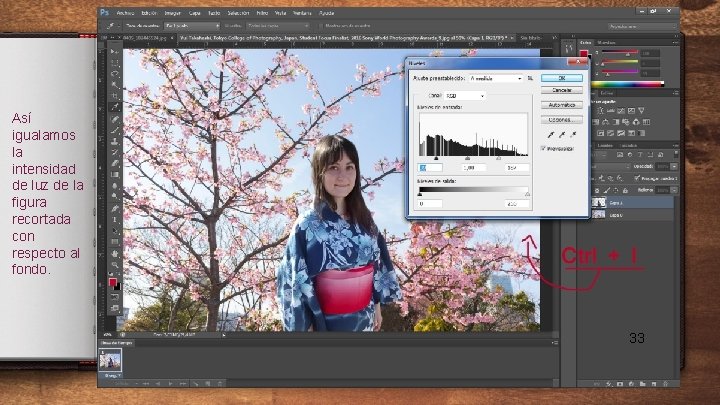Viewport: 720px width, 405px height.
Task: Toggle visibility of the bottom layer
Action: 586,214
